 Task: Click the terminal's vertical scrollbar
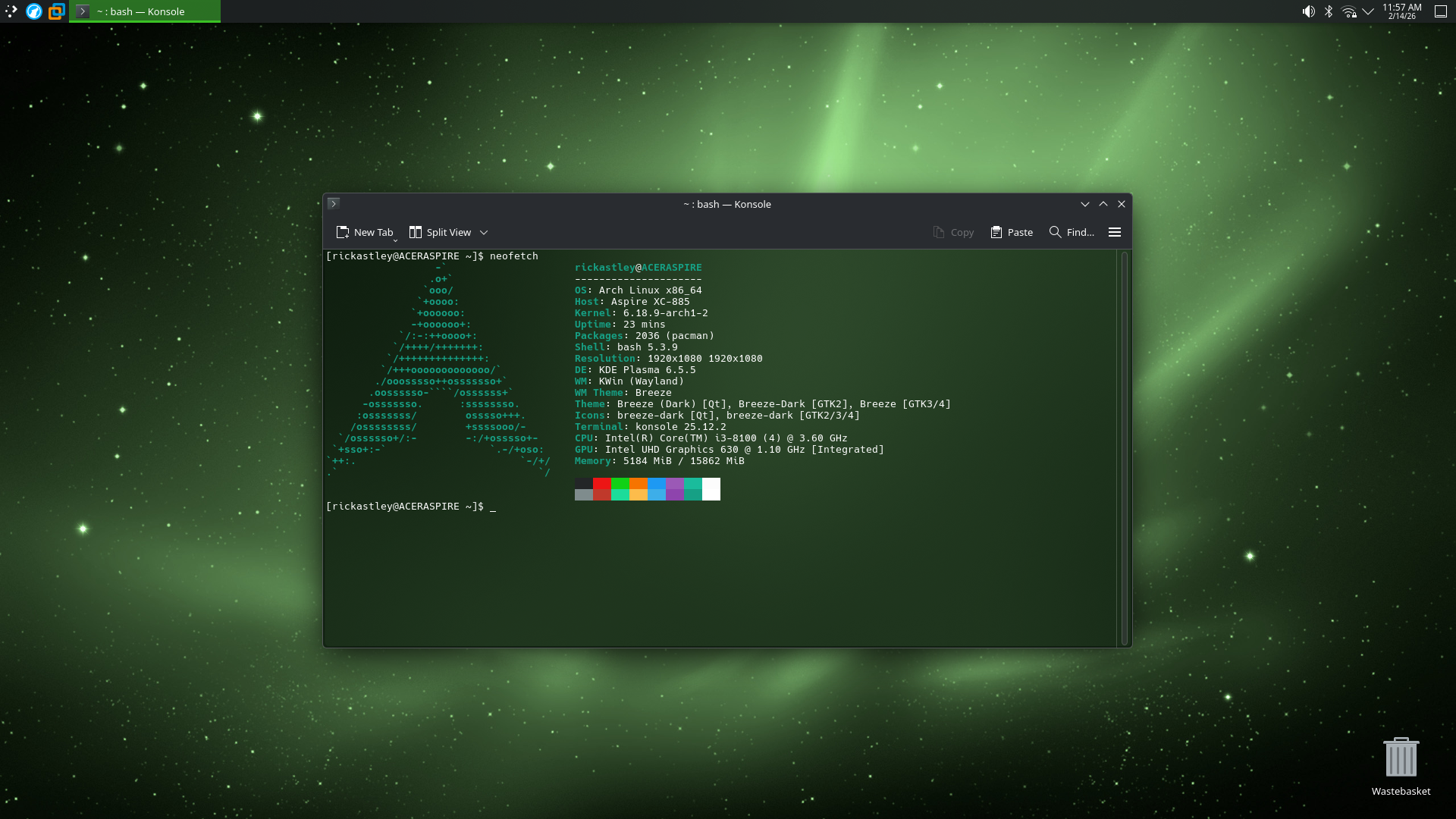[x=1124, y=447]
